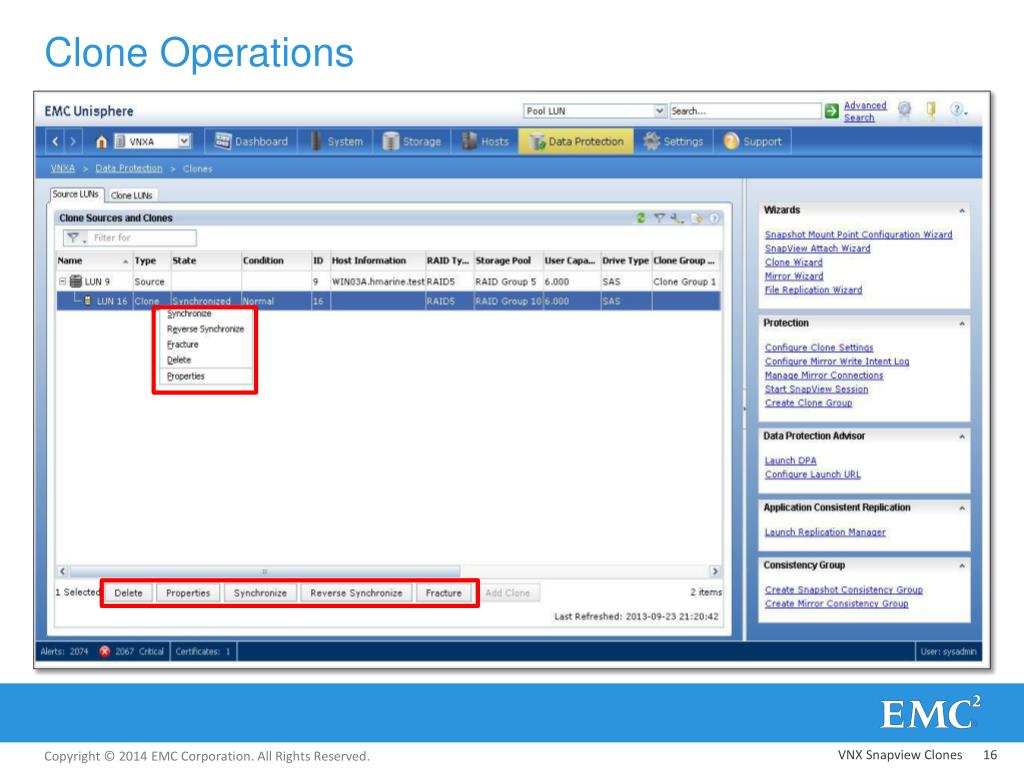
Task: Collapse the Consistency Group panel
Action: (962, 566)
